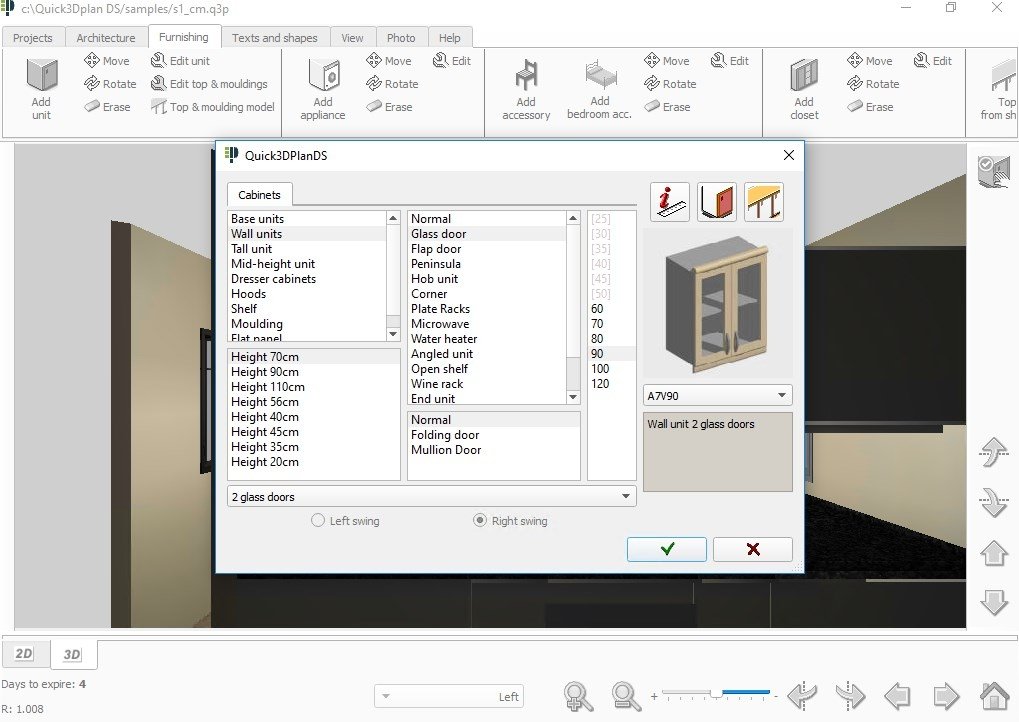Expand the 2 glass doors dropdown

point(432,496)
